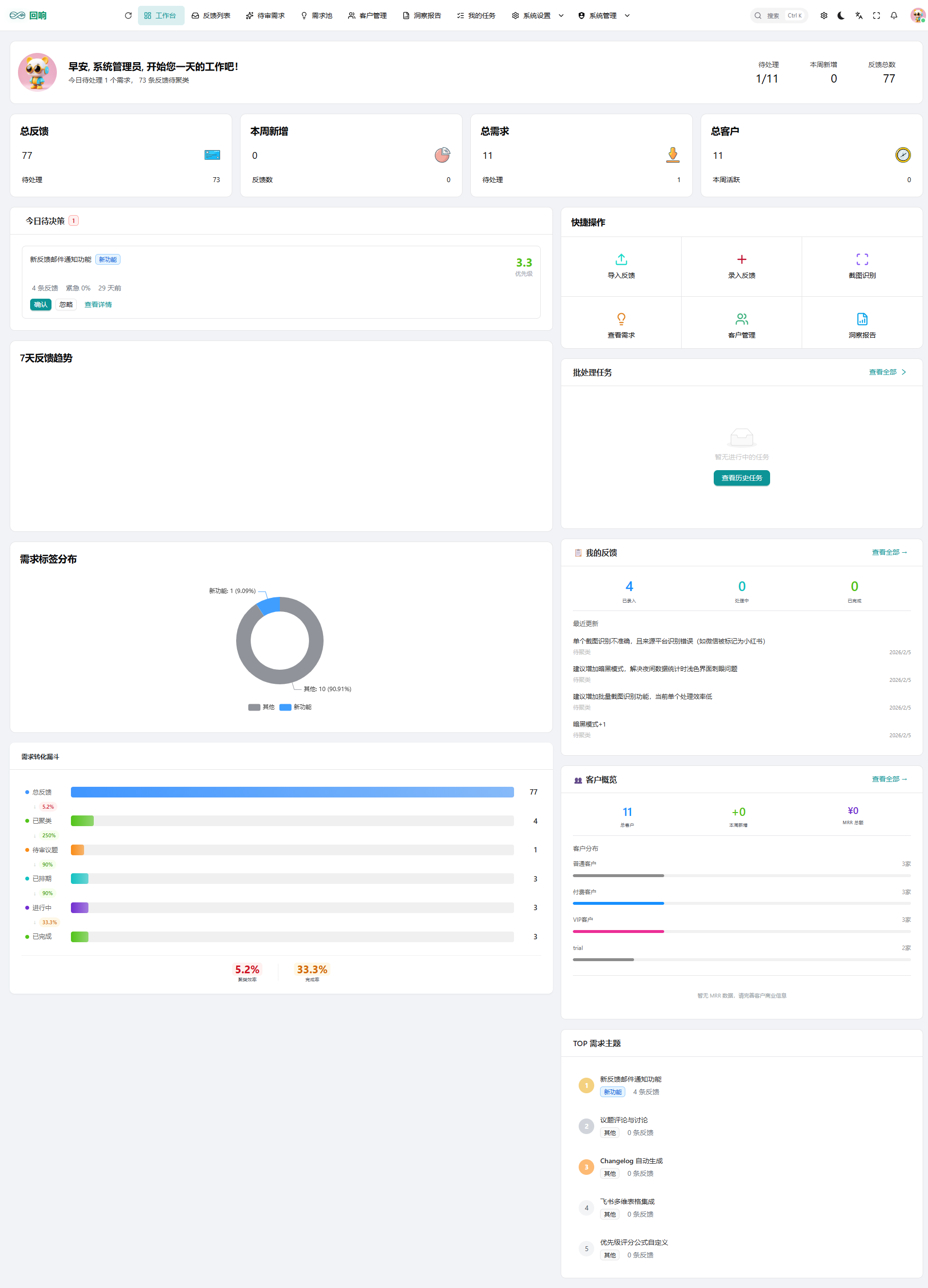The height and width of the screenshot is (1288, 928).
Task: Select the 工作台 tab
Action: [x=161, y=16]
